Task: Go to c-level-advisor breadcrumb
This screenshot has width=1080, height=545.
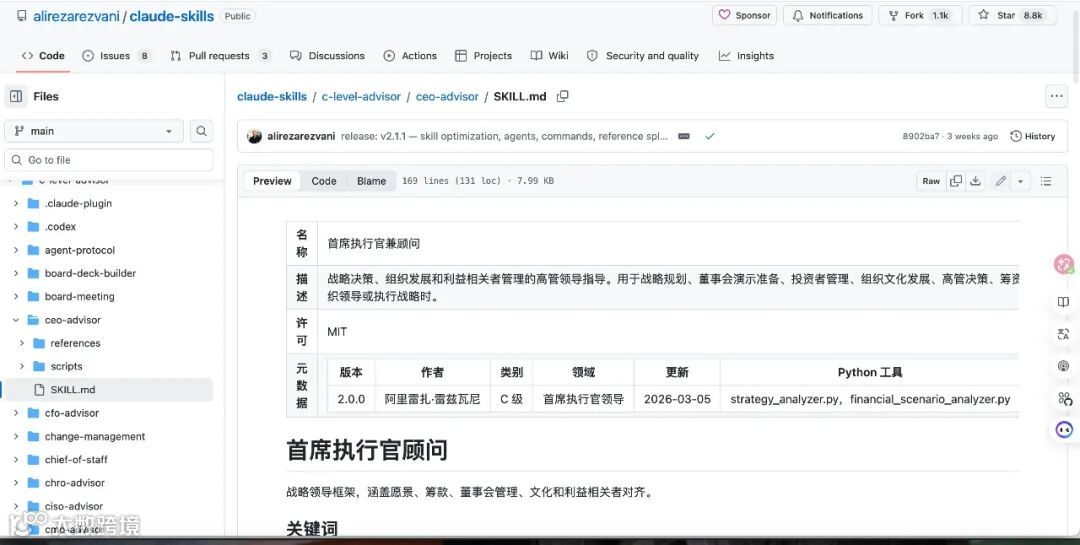Action: (361, 96)
